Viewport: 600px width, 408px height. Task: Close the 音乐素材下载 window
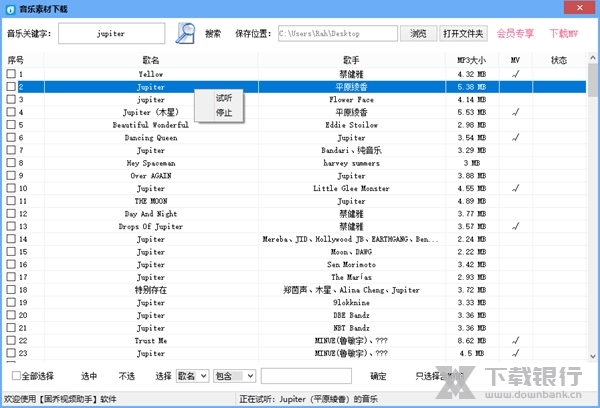click(x=580, y=8)
